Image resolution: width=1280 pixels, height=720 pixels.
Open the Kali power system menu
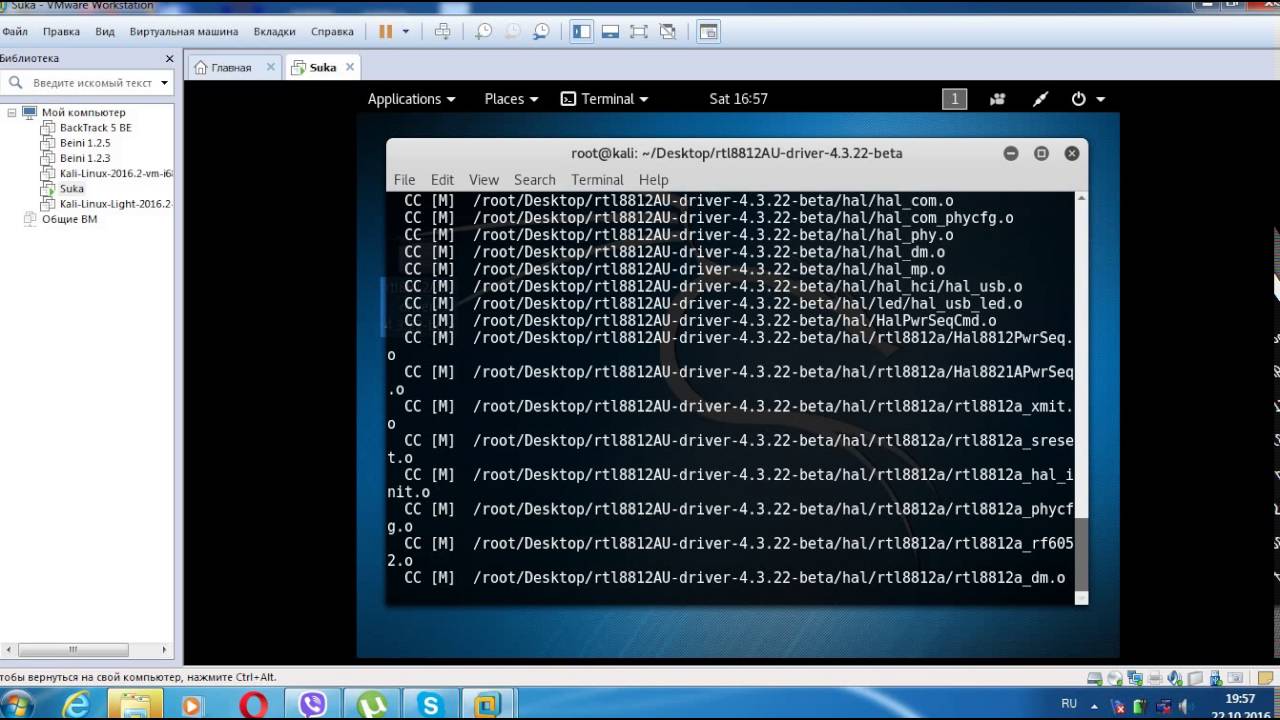1087,99
